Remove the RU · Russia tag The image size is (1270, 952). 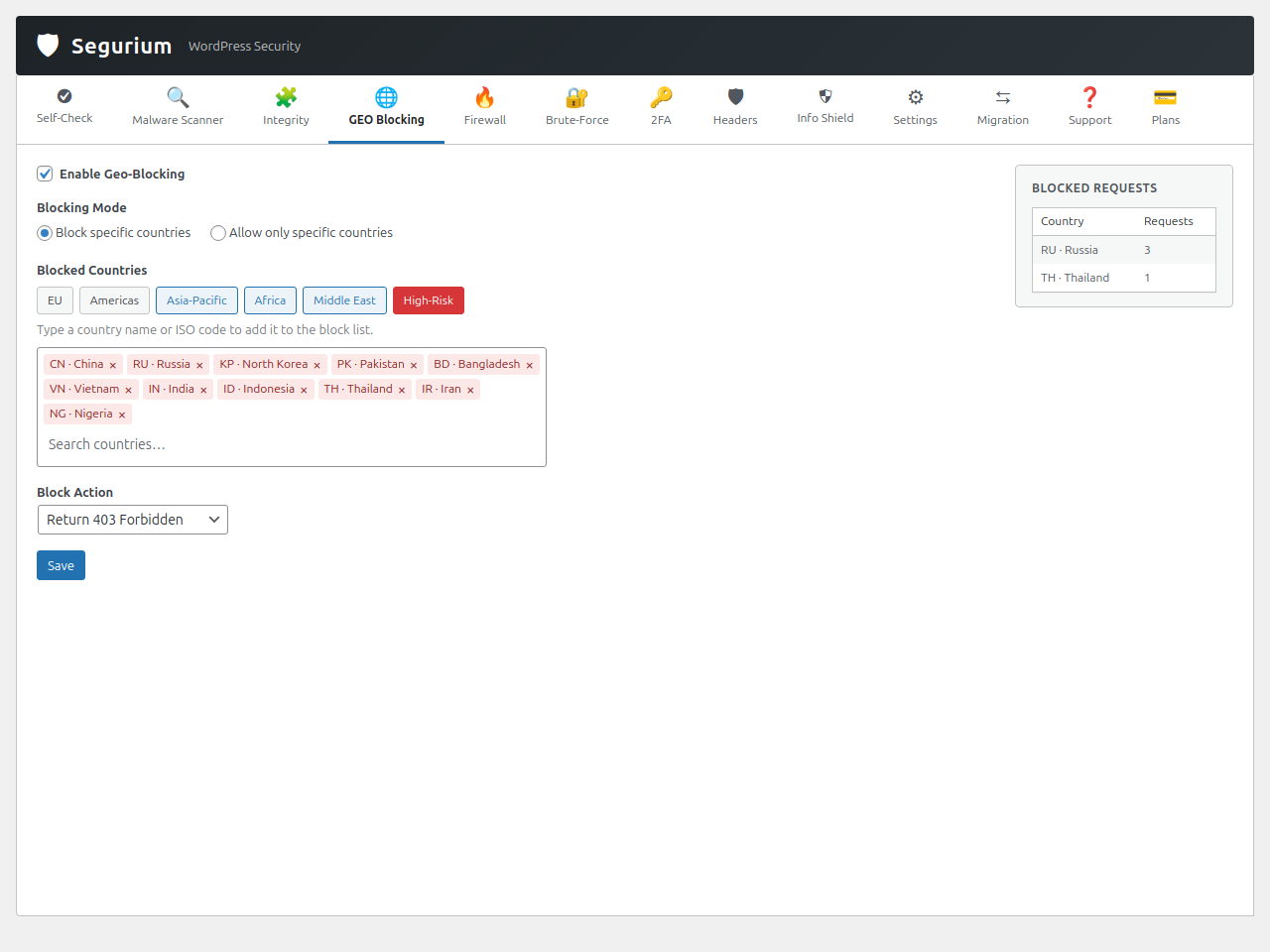click(199, 365)
